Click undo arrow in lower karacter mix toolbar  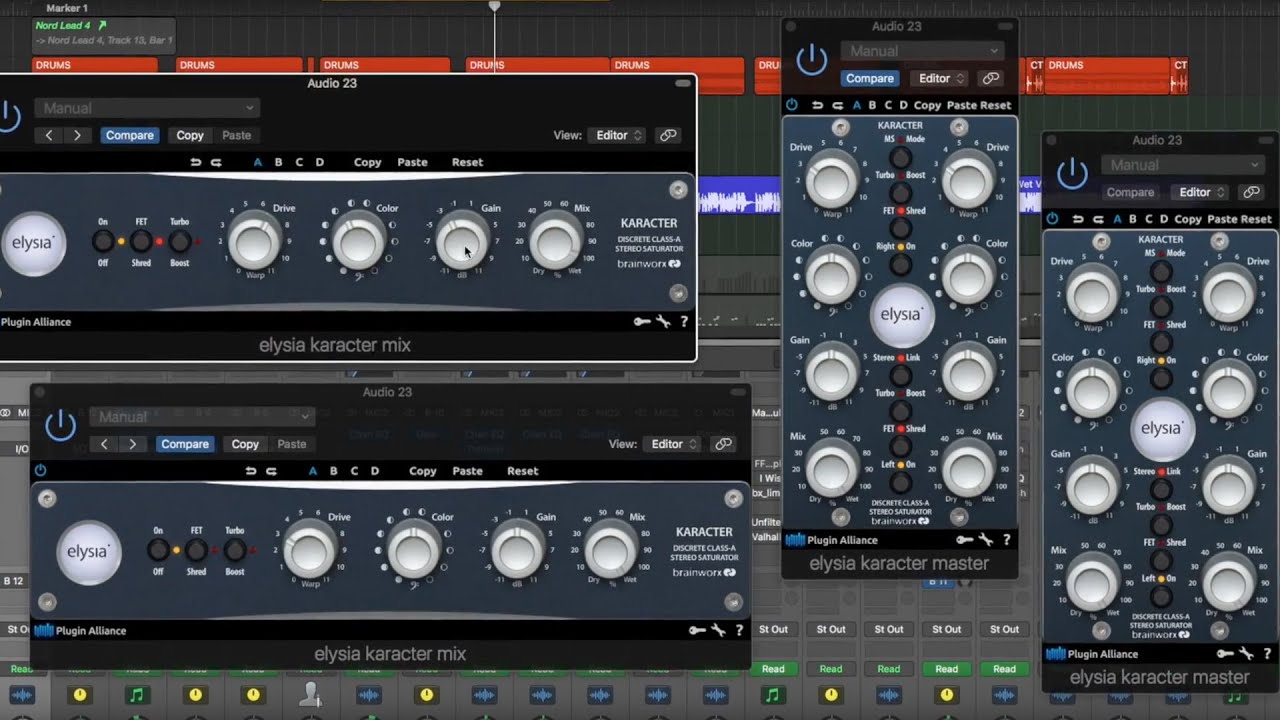click(251, 471)
